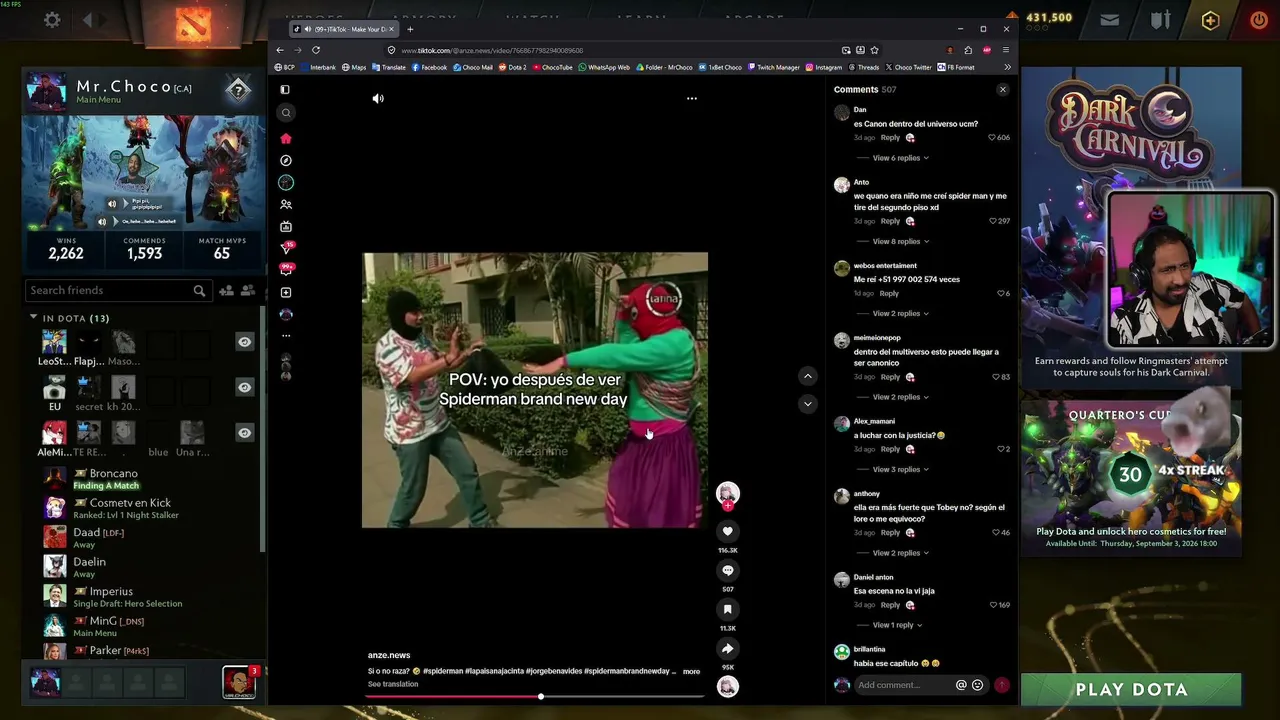The height and width of the screenshot is (720, 1280).
Task: Open the ChocoTube bookmark
Action: [x=552, y=67]
